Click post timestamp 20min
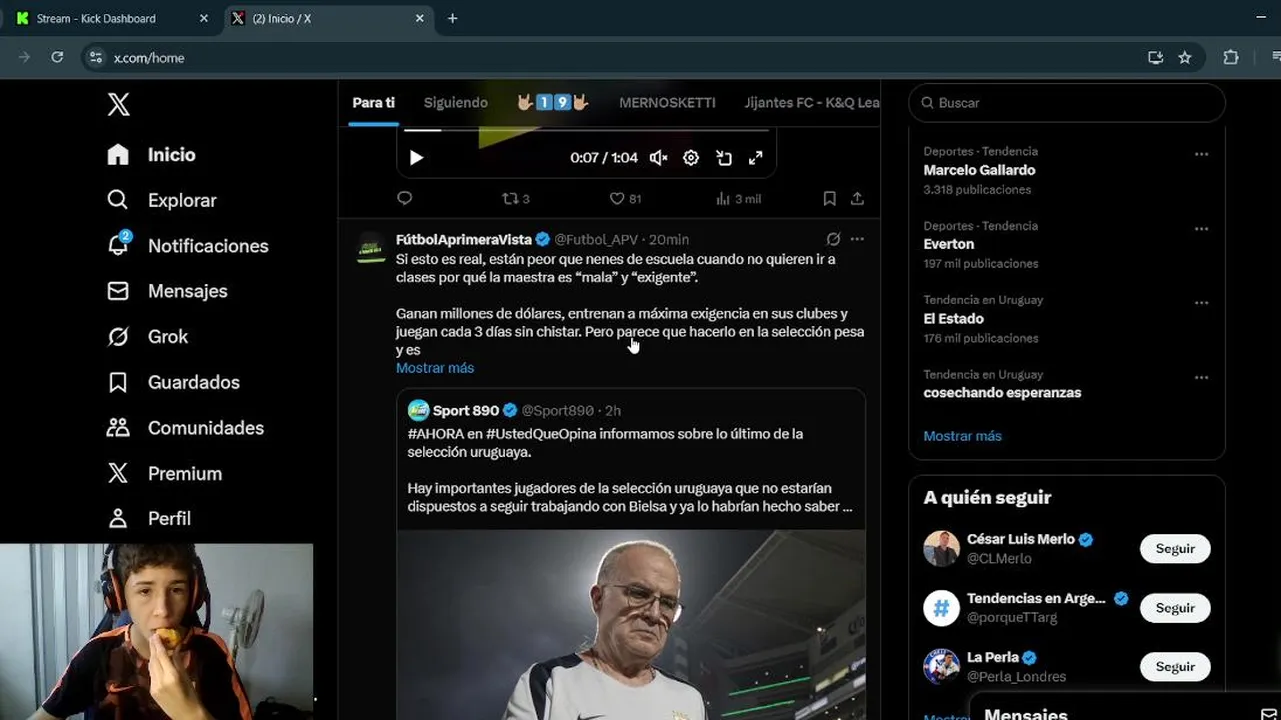1281x720 pixels. pyautogui.click(x=669, y=239)
